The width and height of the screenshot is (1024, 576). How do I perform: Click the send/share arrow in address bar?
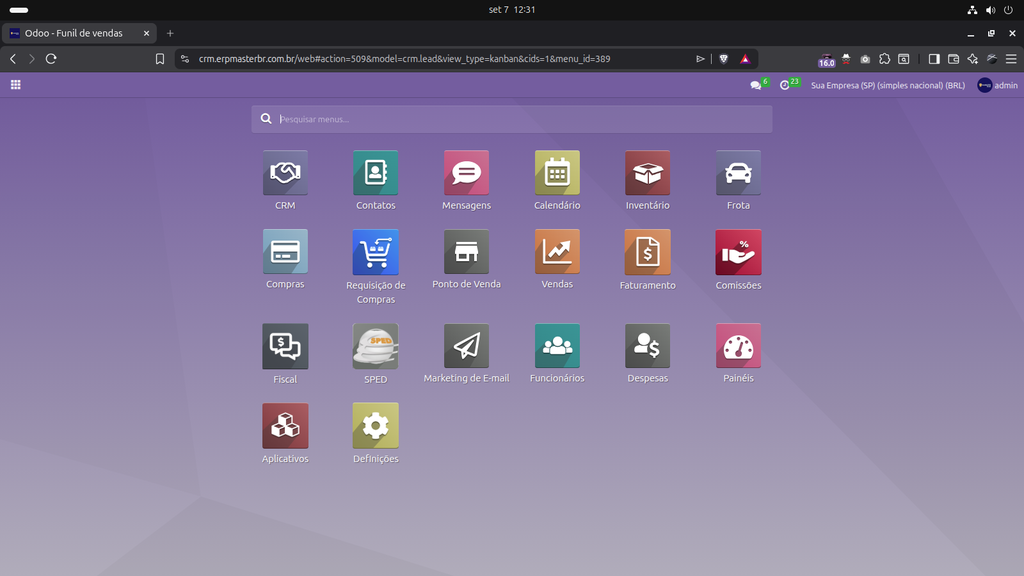click(x=700, y=59)
